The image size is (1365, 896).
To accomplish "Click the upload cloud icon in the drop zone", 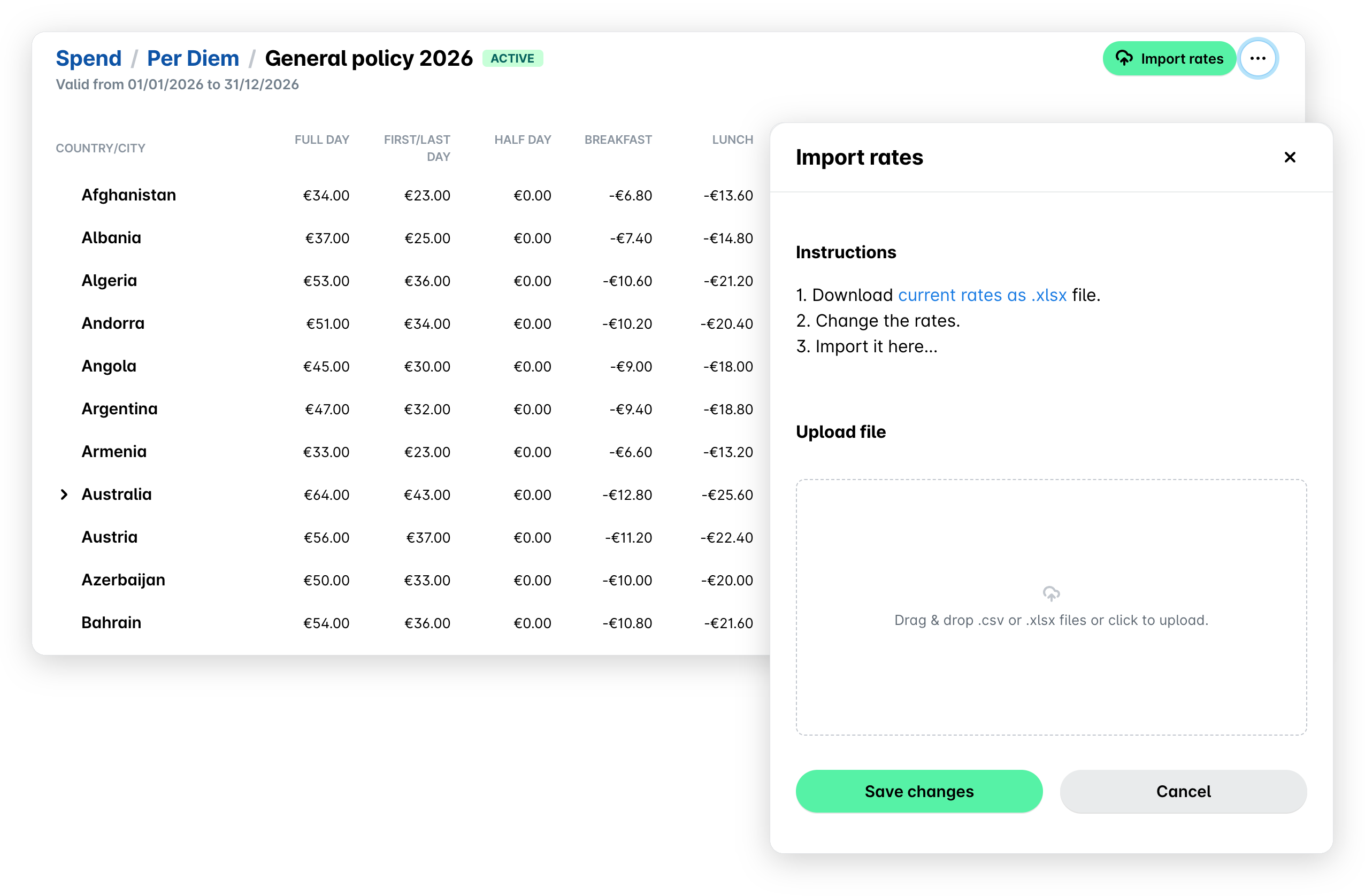I will tap(1050, 593).
